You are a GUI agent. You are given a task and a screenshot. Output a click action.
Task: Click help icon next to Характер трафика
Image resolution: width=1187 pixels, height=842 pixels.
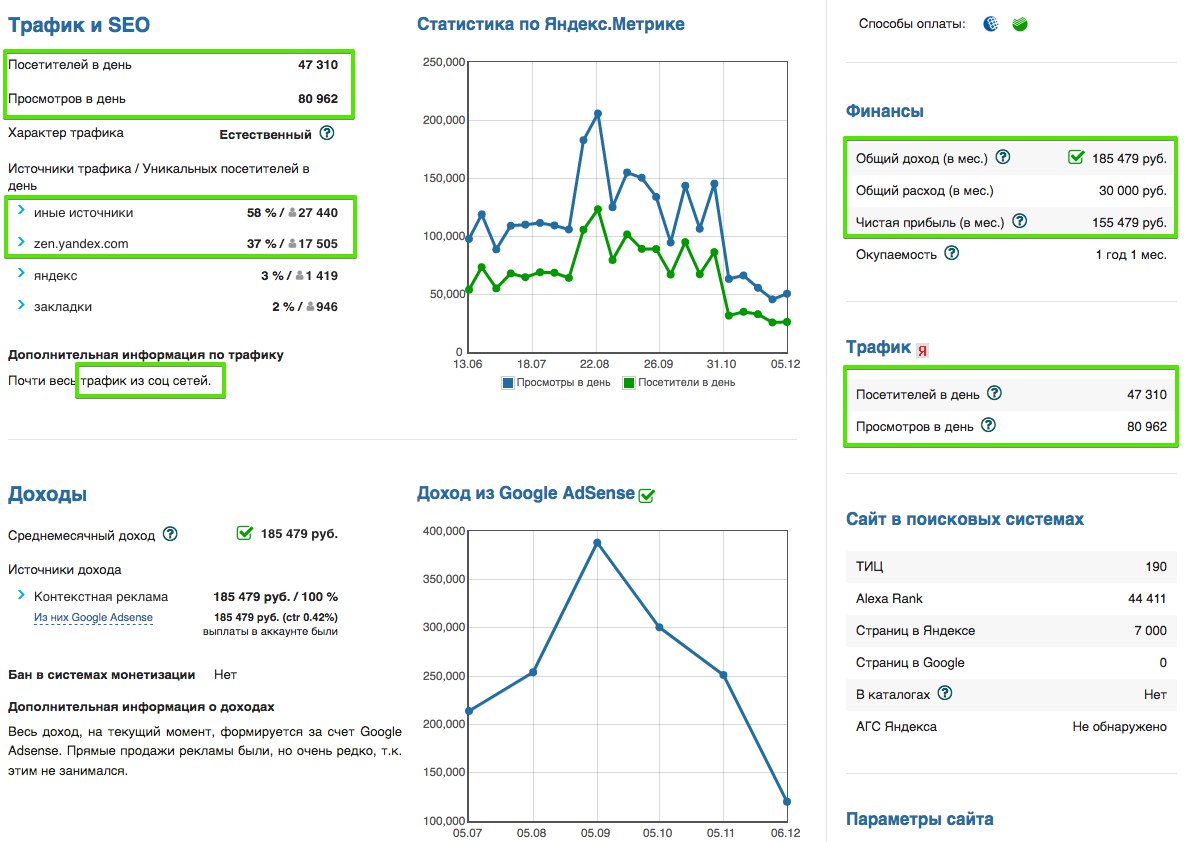(x=326, y=133)
